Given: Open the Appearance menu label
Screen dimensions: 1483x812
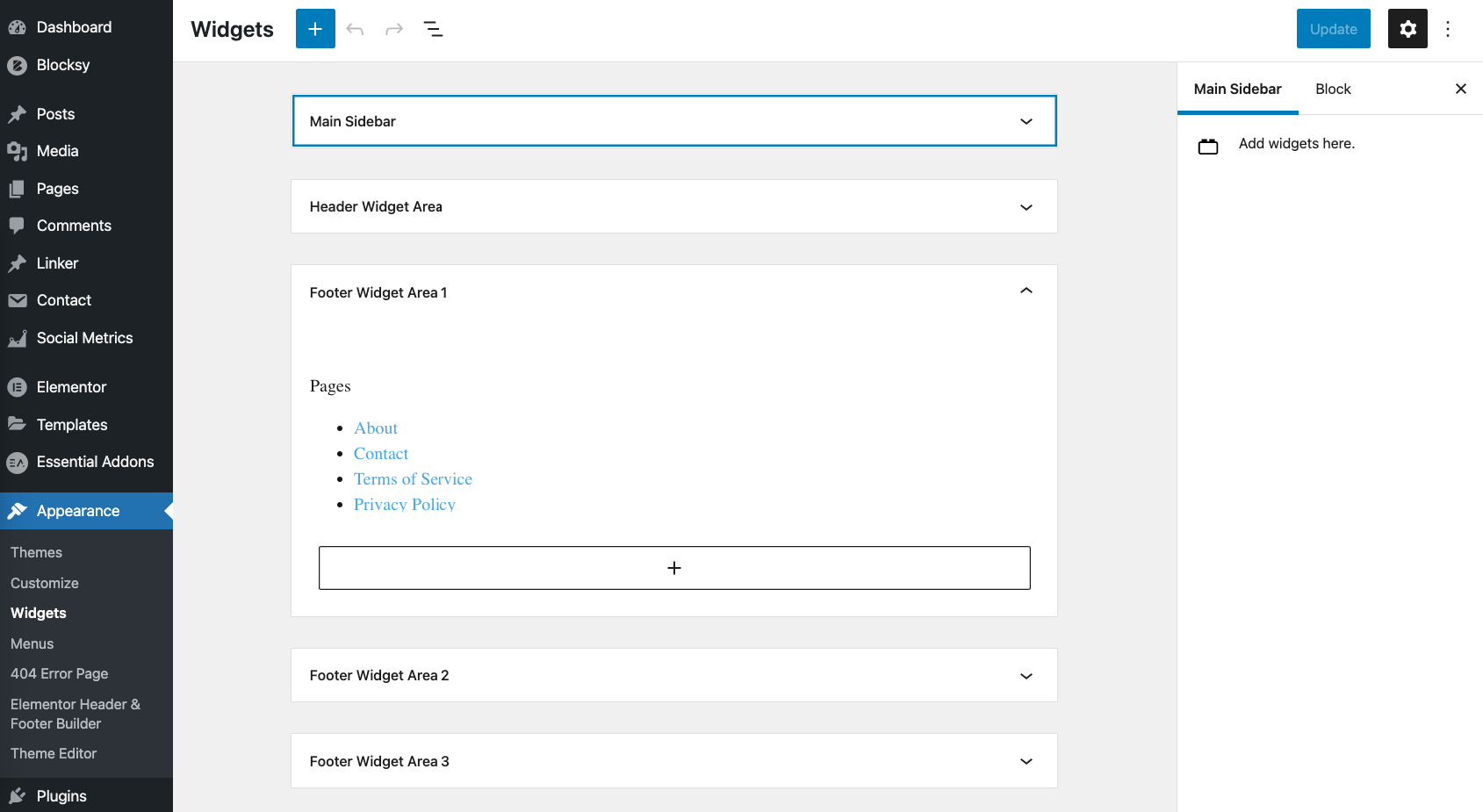Looking at the screenshot, I should tap(78, 511).
